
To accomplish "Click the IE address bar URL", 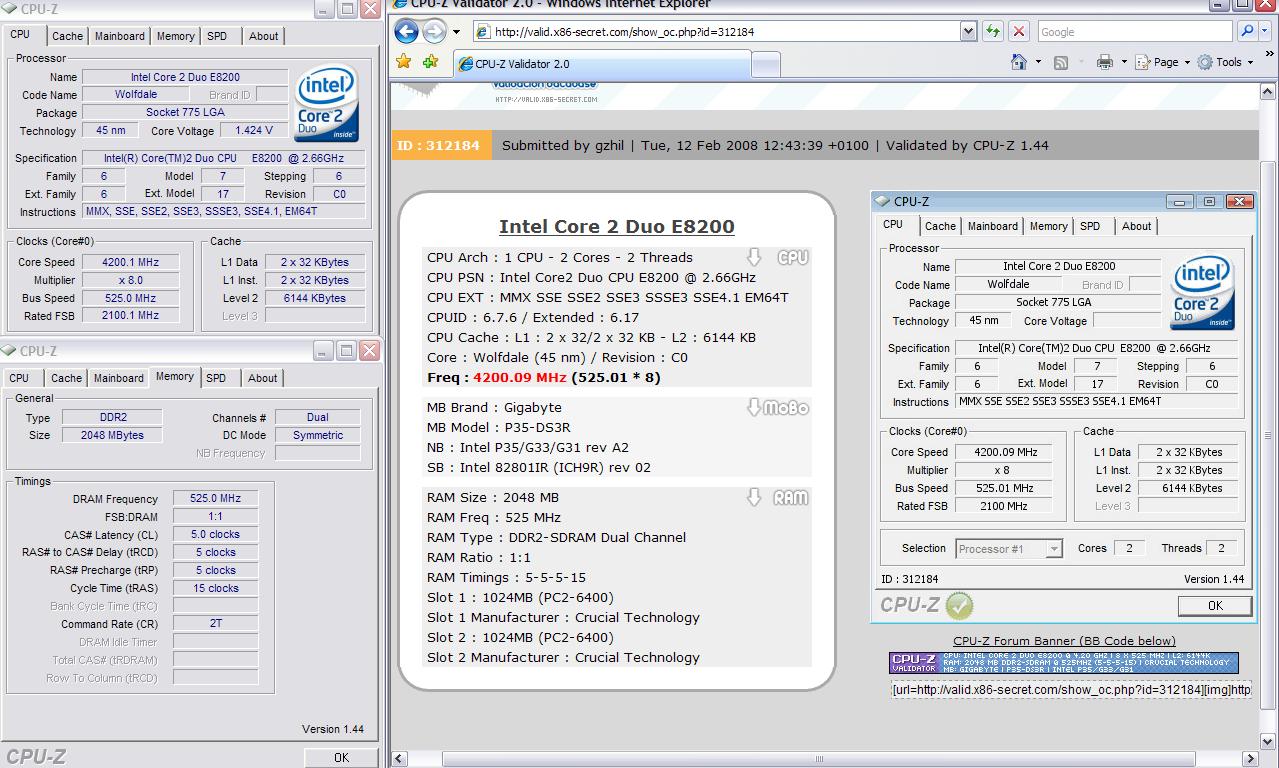I will coord(716,32).
